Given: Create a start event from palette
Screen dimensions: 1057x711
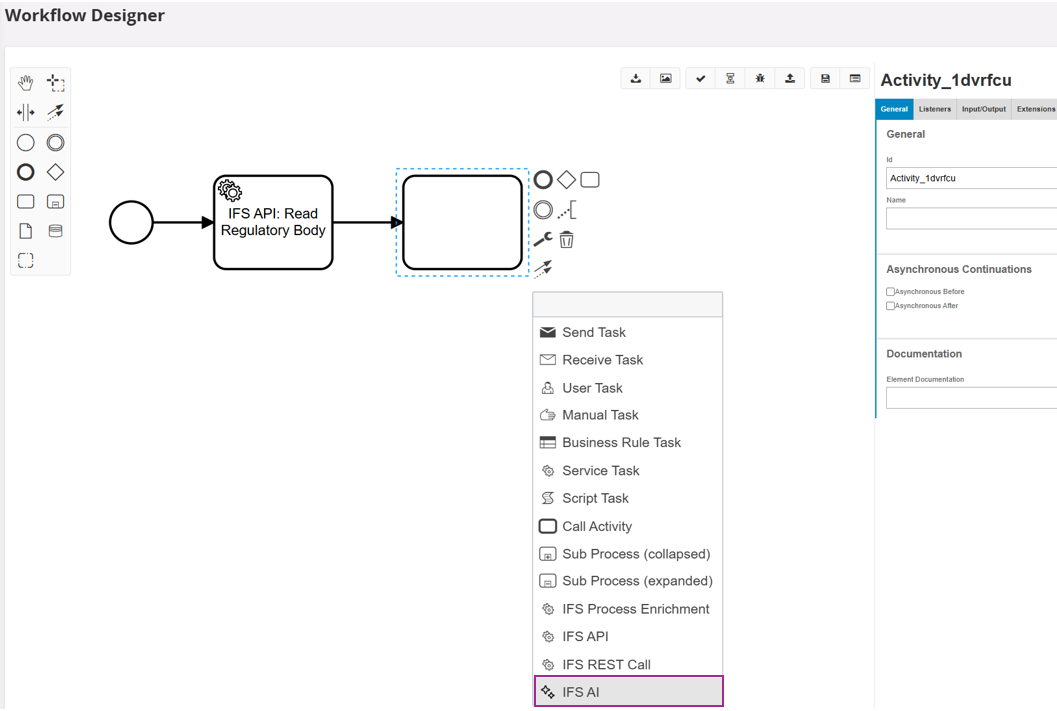Looking at the screenshot, I should coord(26,143).
